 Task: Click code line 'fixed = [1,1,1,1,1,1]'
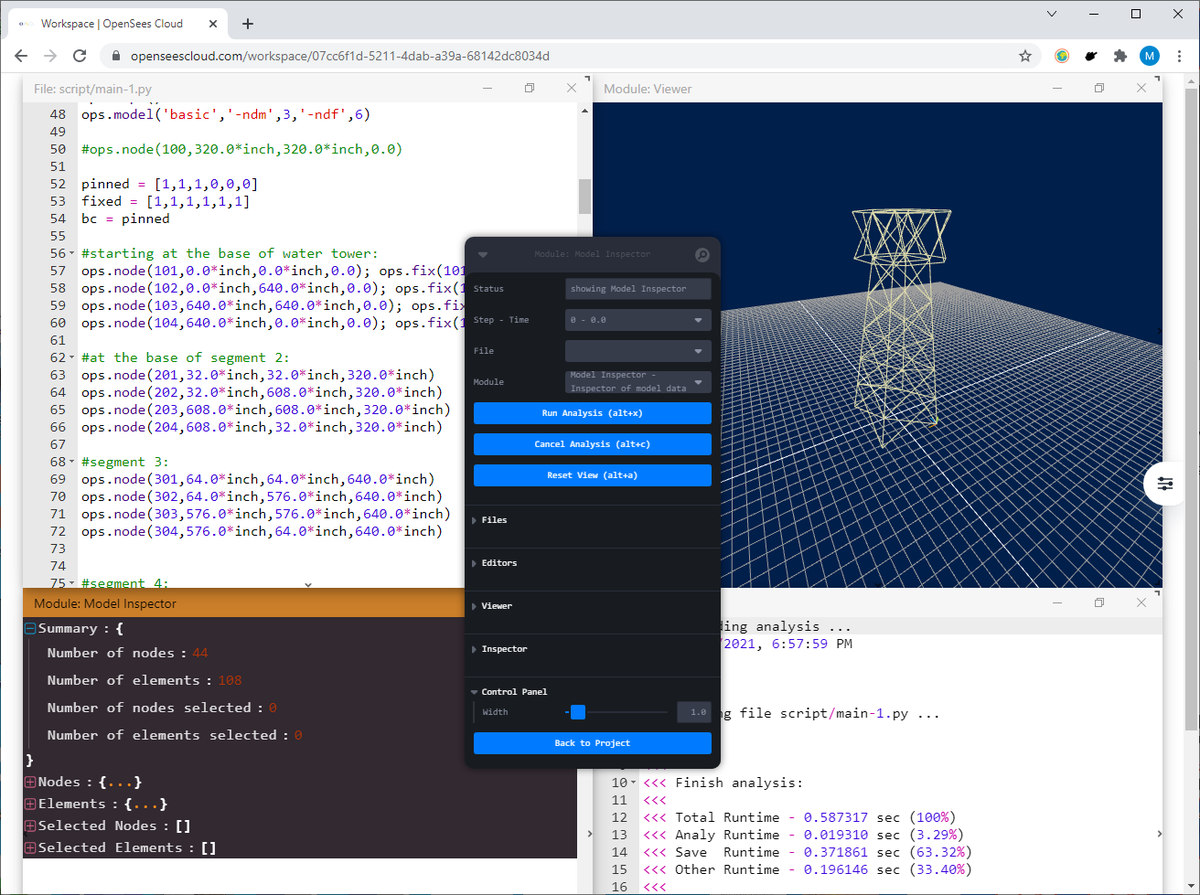[165, 201]
